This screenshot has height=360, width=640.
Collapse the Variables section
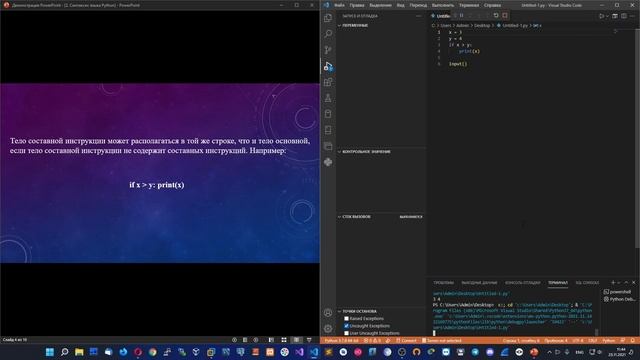click(381, 25)
